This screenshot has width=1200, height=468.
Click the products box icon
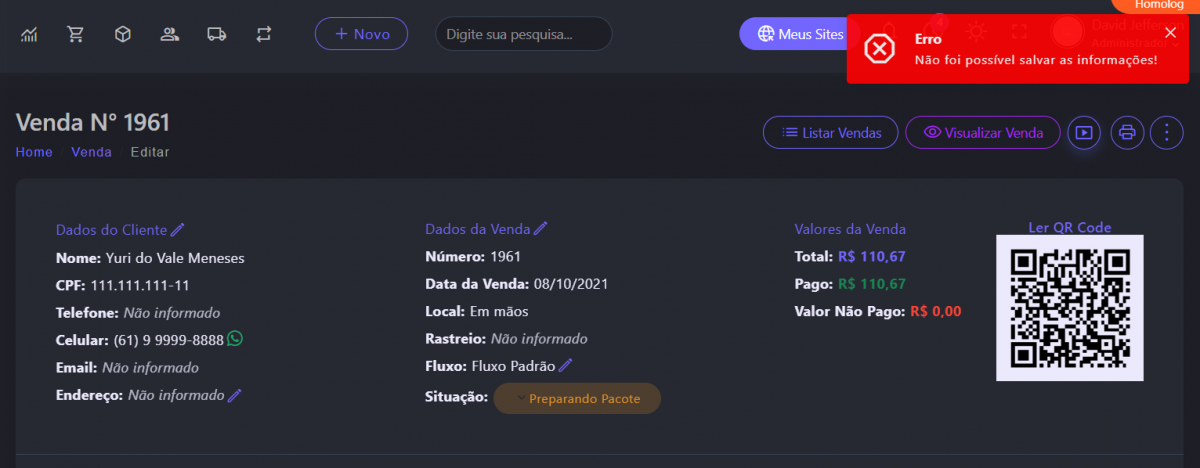(x=122, y=34)
